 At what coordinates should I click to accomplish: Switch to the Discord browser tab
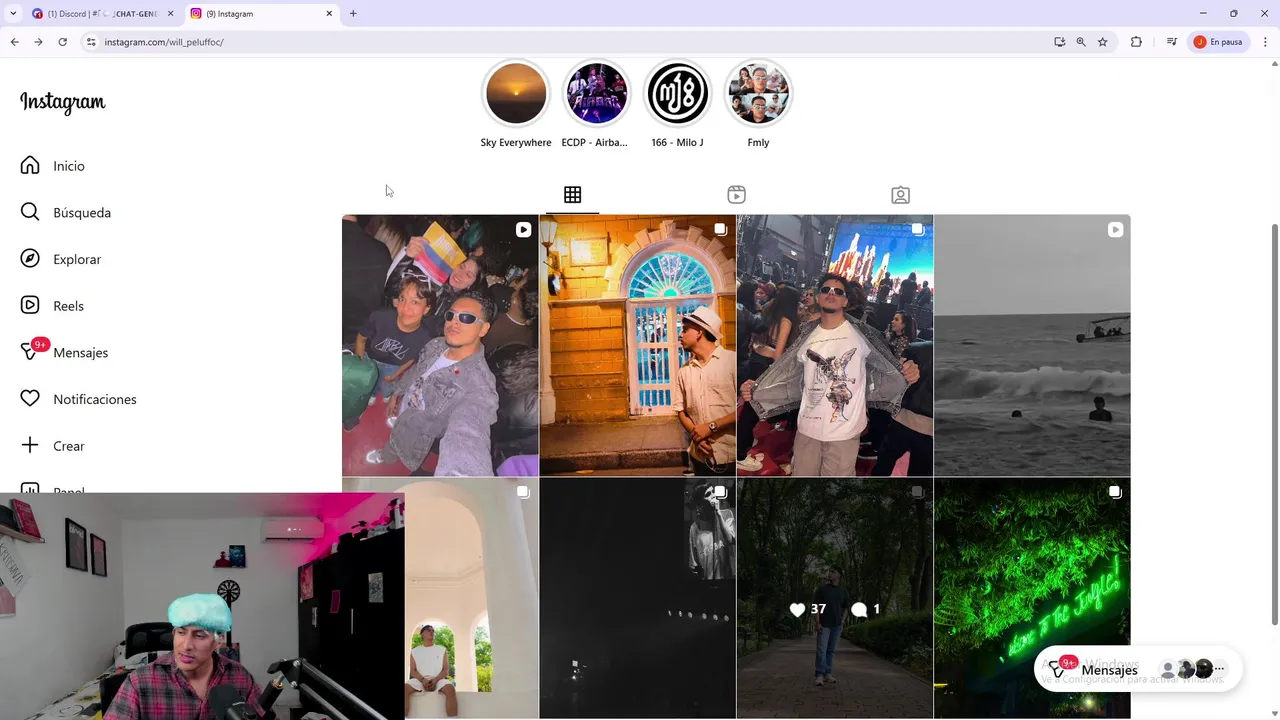point(103,14)
